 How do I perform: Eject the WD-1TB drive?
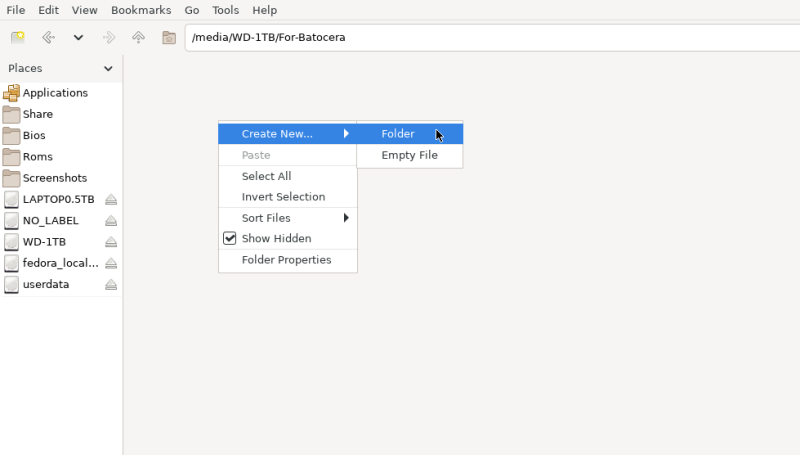[x=111, y=242]
